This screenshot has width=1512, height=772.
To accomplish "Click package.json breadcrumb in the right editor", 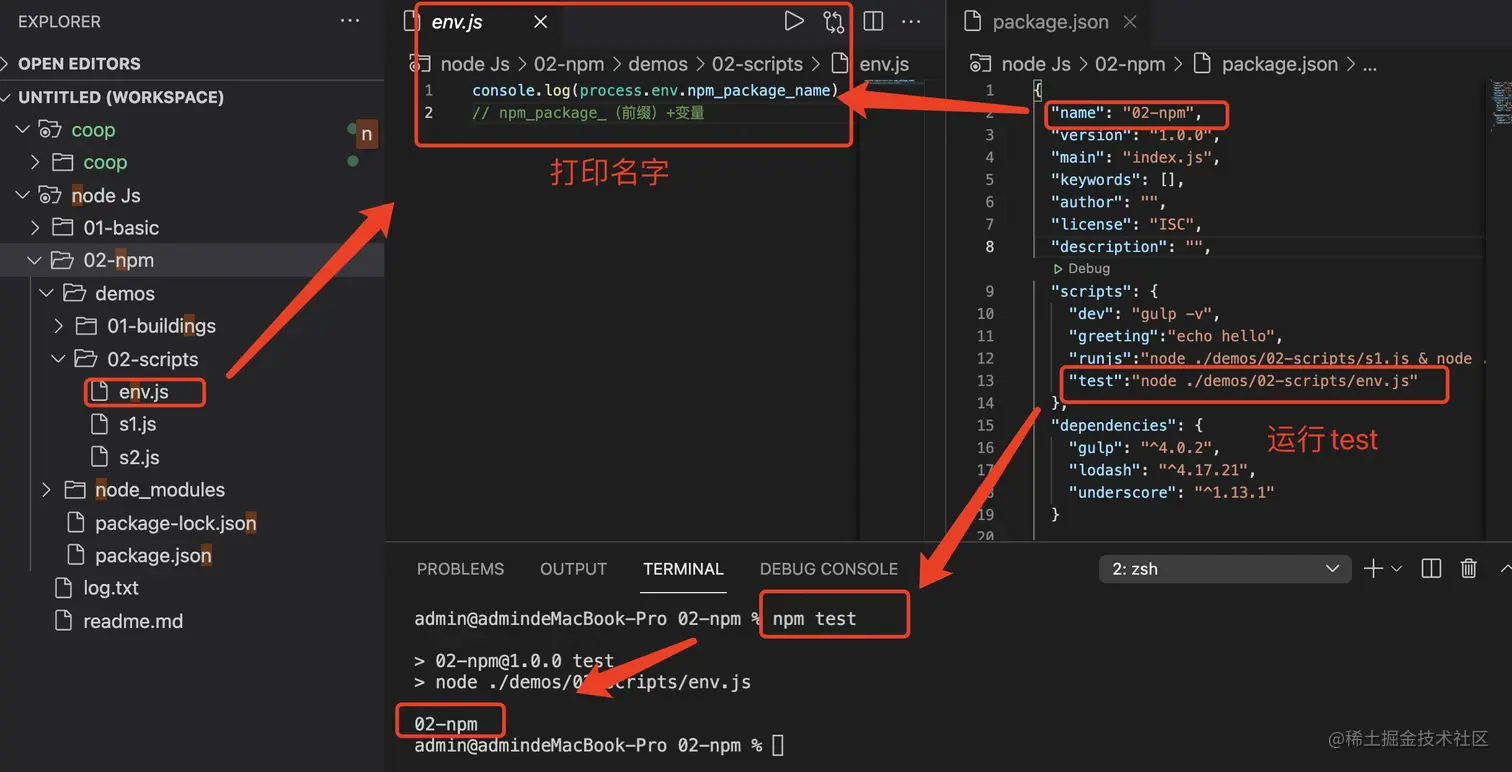I will coord(1279,64).
